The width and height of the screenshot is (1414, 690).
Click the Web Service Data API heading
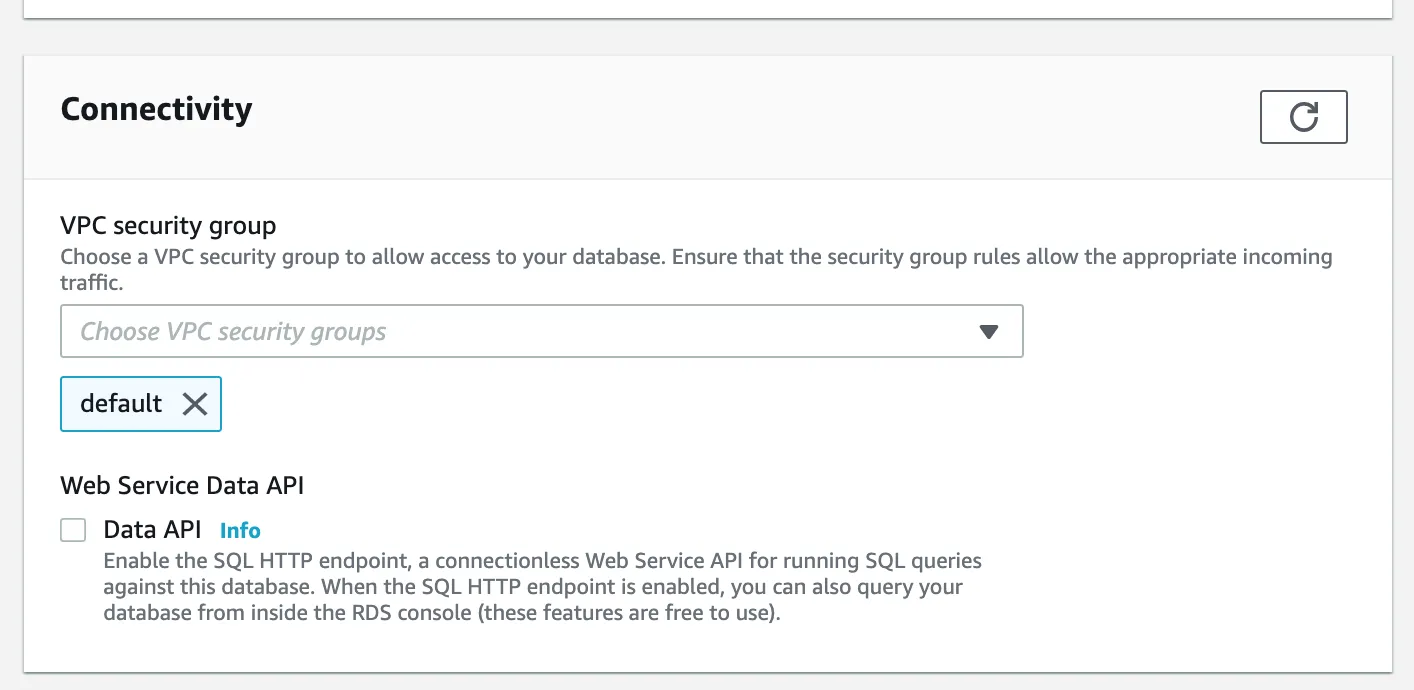[182, 486]
